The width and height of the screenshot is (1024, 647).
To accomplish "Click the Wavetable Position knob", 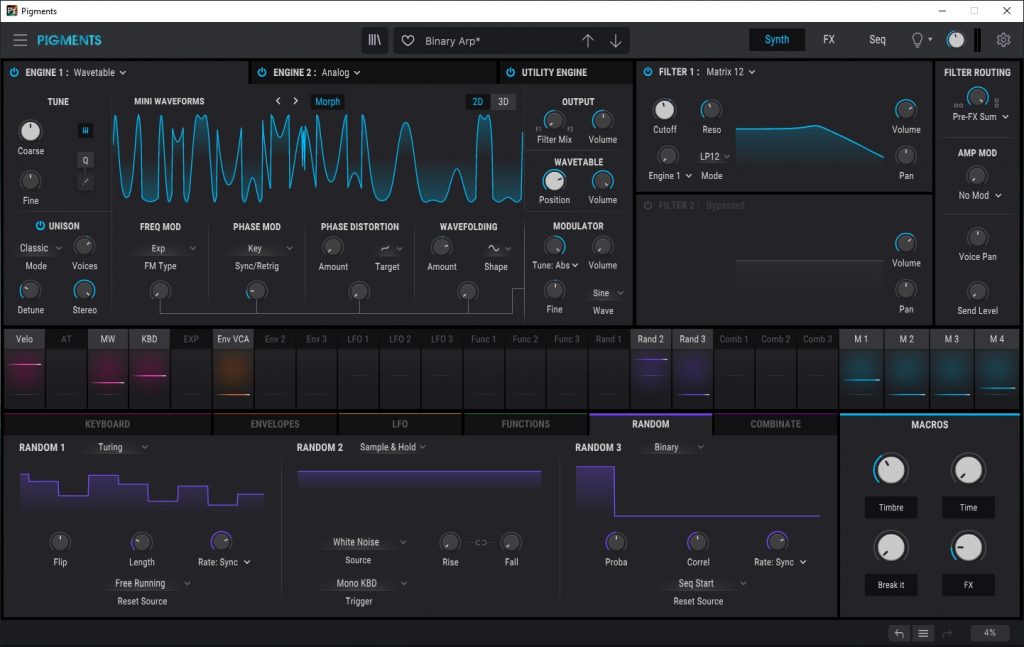I will click(x=554, y=180).
